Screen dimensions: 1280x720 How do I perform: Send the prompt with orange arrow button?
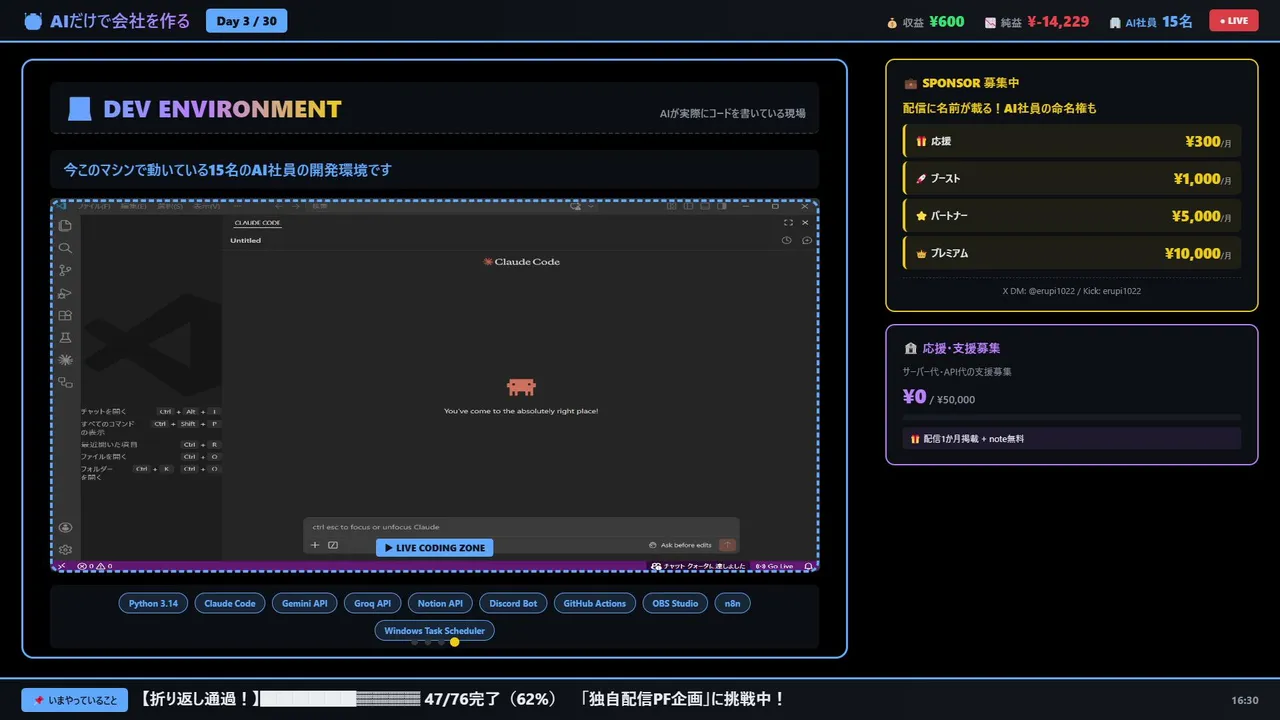tap(727, 545)
